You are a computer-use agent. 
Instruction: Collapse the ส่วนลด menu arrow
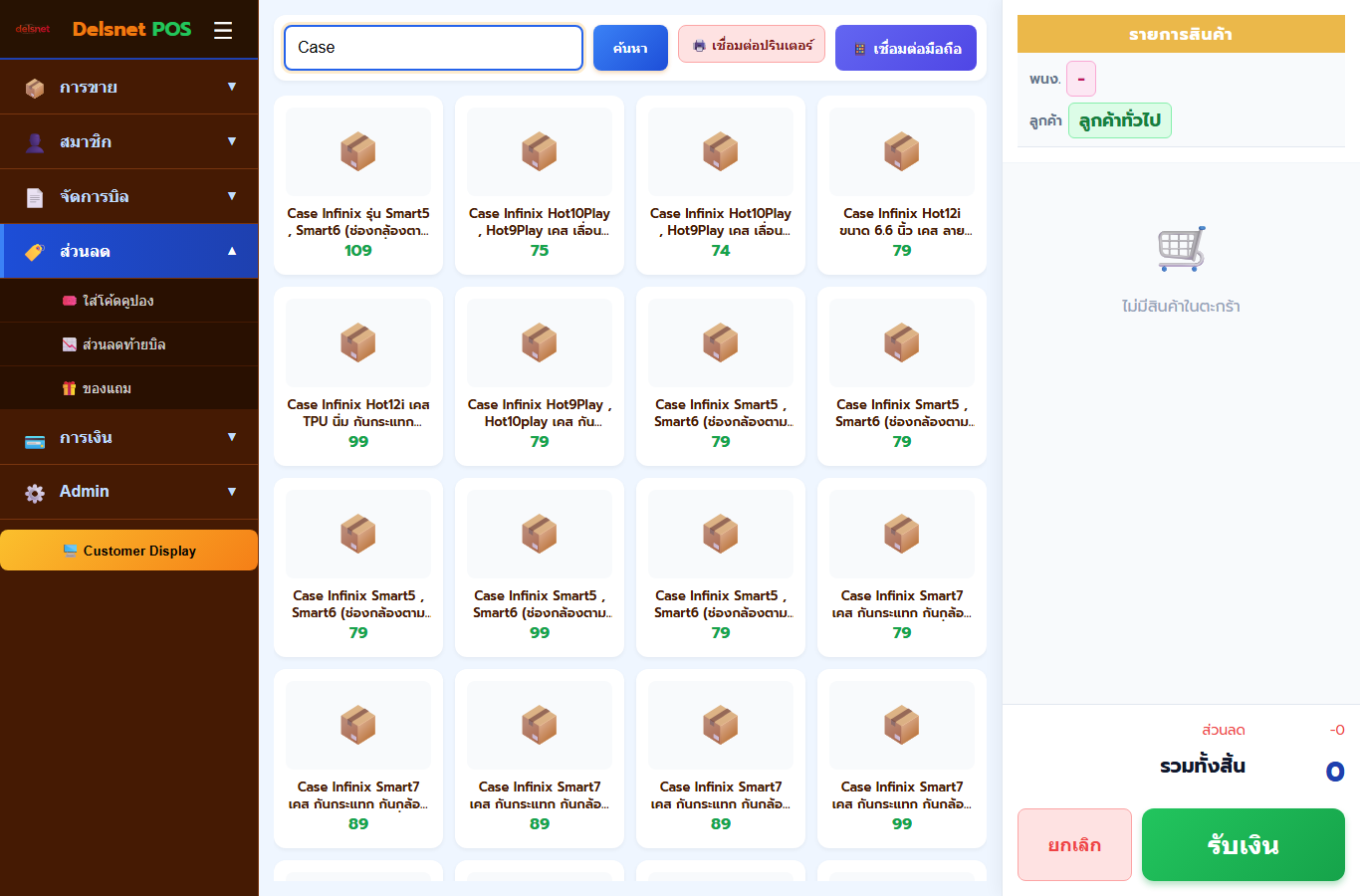(x=232, y=251)
